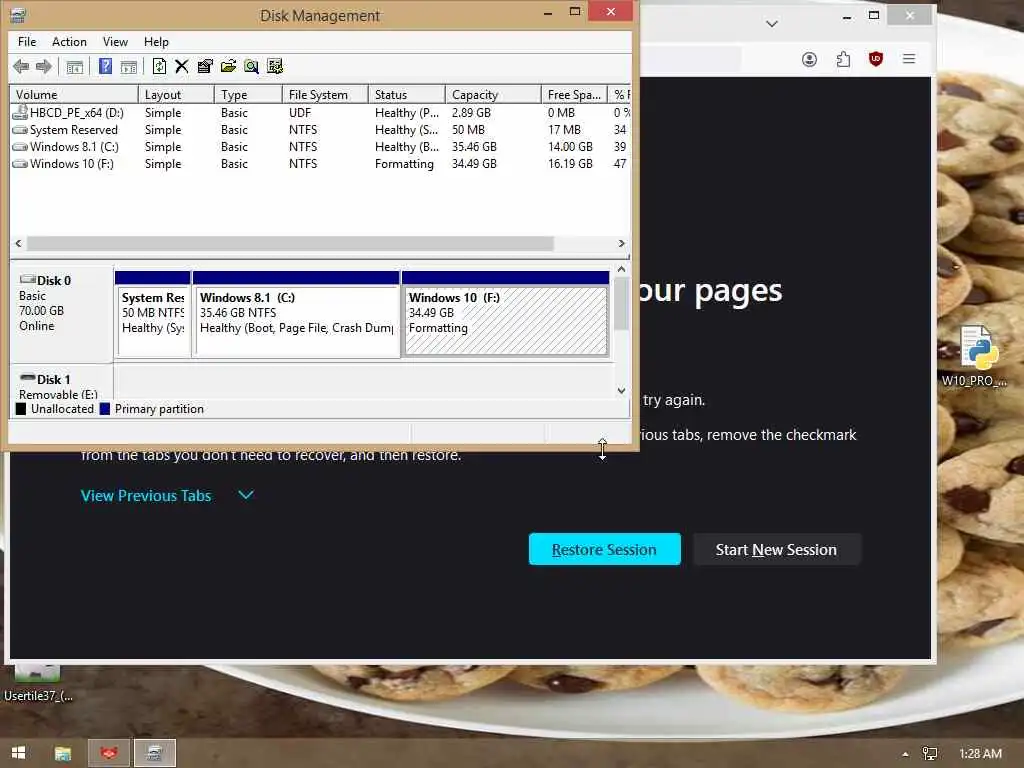The image size is (1024, 768).
Task: Expand the View Previous Tabs link
Action: [x=146, y=496]
